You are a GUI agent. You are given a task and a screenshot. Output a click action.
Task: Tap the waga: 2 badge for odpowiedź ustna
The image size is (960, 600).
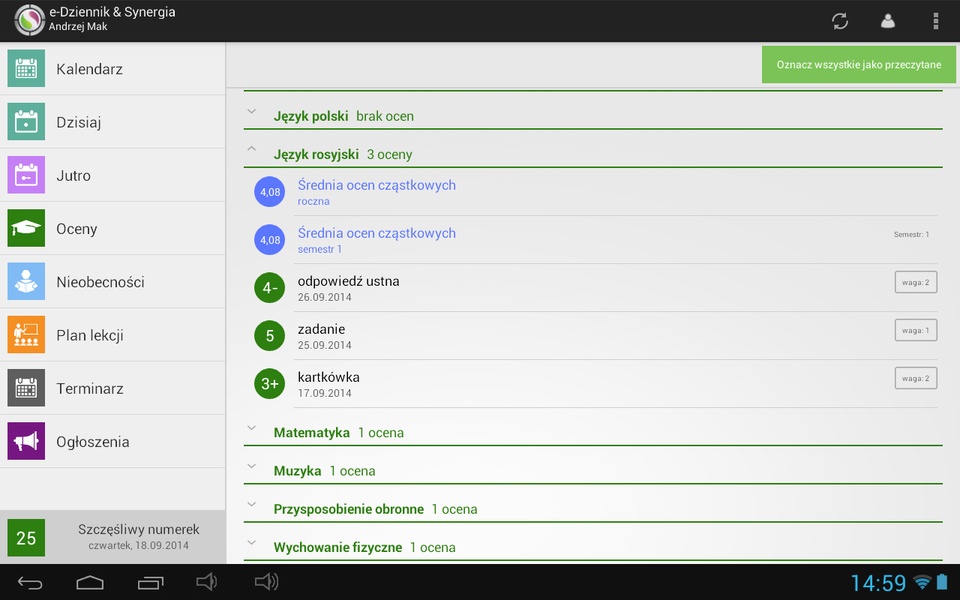click(915, 282)
